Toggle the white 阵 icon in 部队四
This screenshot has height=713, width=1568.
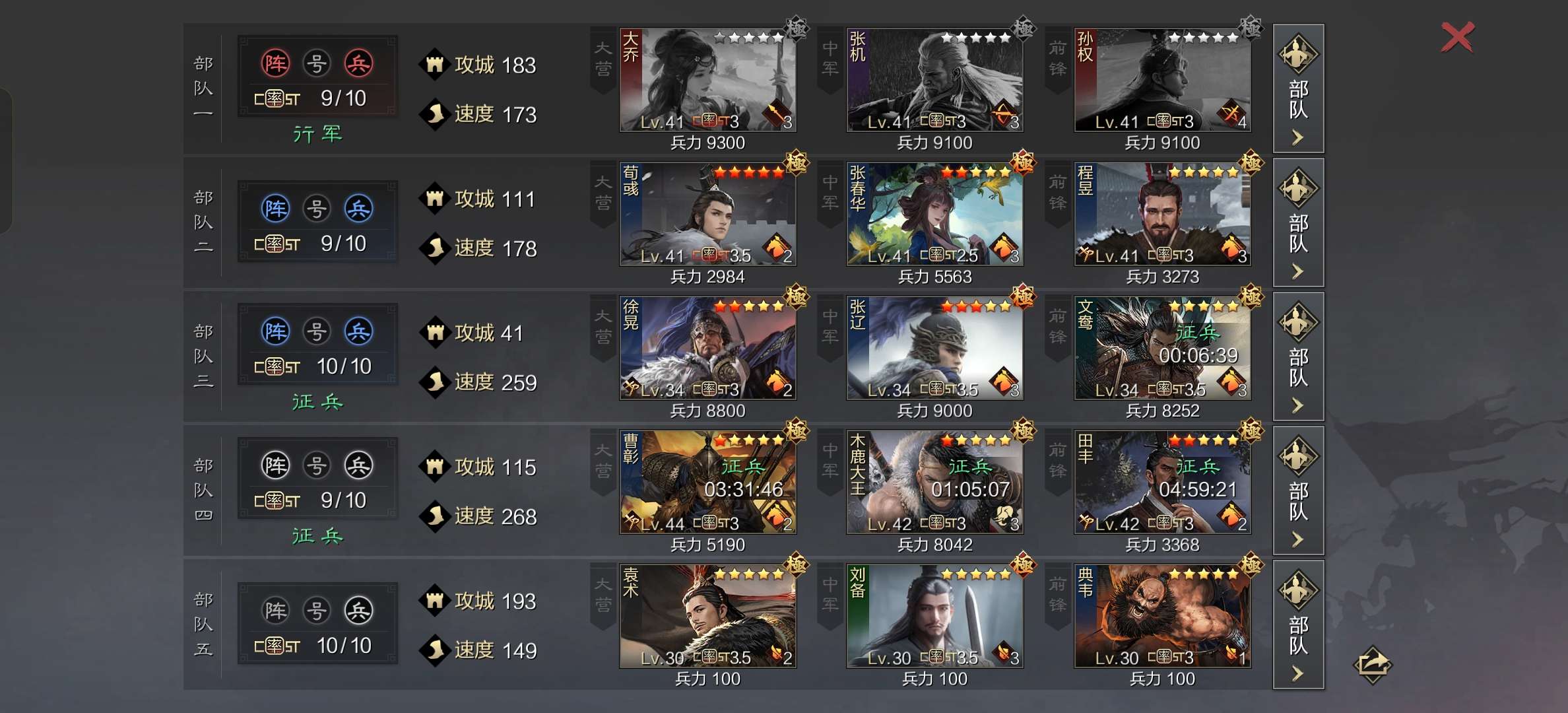[x=275, y=465]
